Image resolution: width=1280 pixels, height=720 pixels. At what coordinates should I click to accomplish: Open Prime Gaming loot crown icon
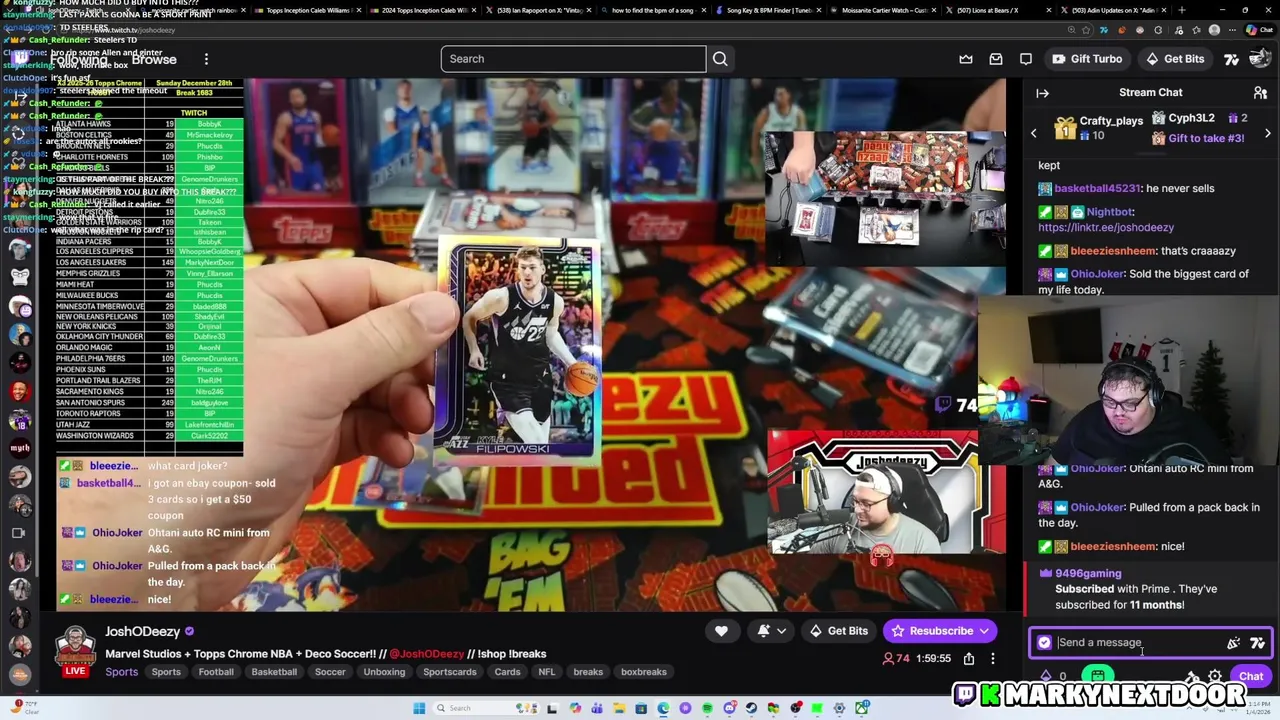click(966, 59)
